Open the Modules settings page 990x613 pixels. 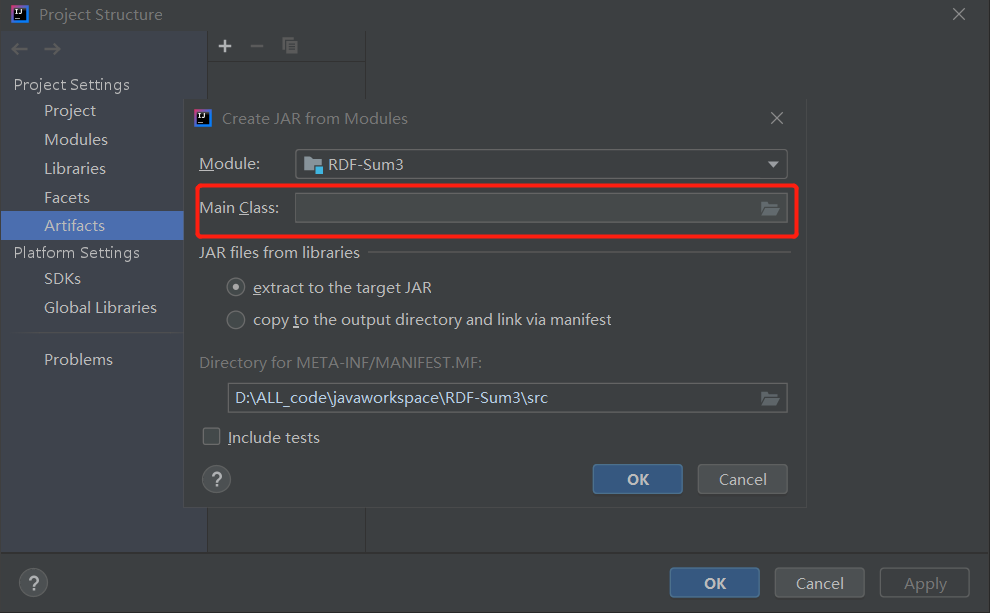tap(76, 140)
